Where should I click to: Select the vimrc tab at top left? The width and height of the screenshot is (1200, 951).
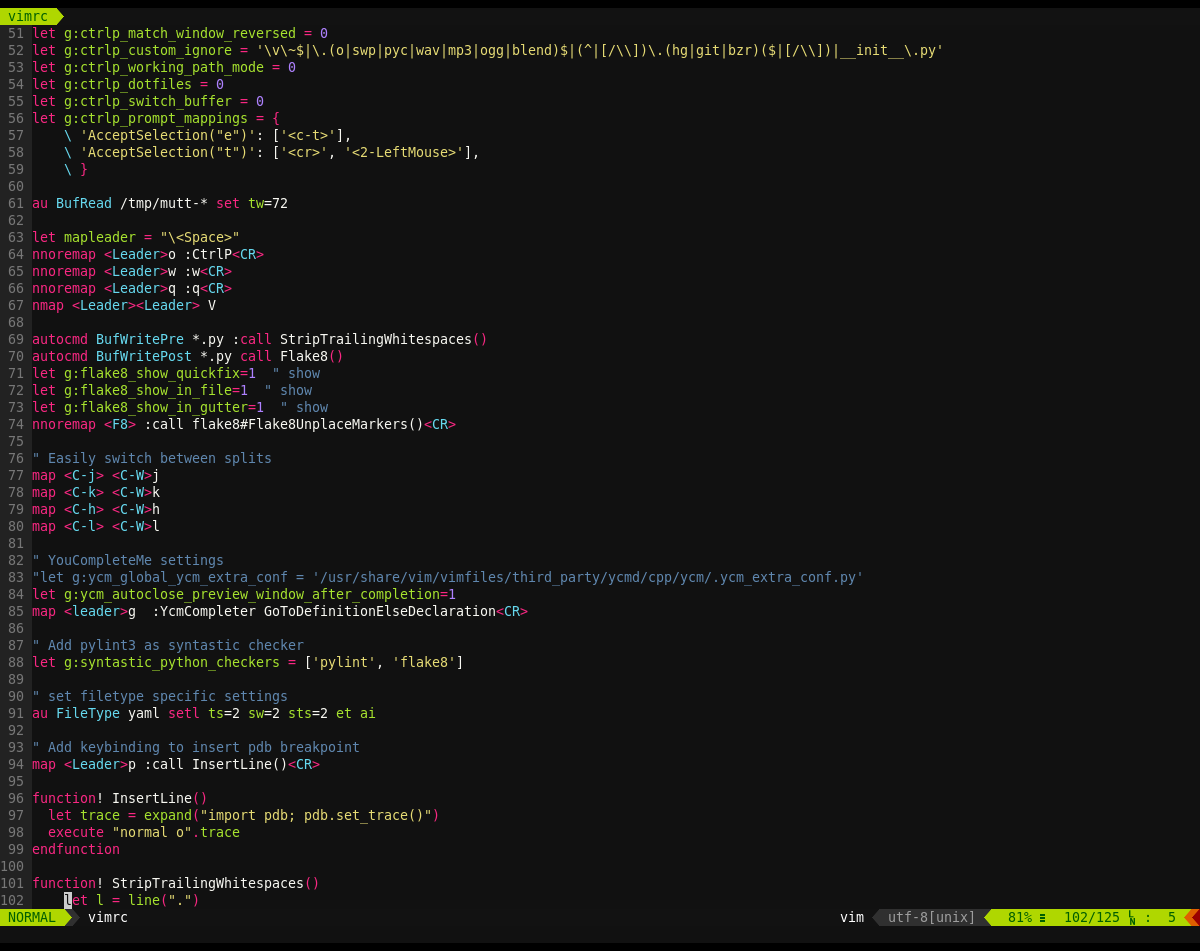click(x=27, y=16)
